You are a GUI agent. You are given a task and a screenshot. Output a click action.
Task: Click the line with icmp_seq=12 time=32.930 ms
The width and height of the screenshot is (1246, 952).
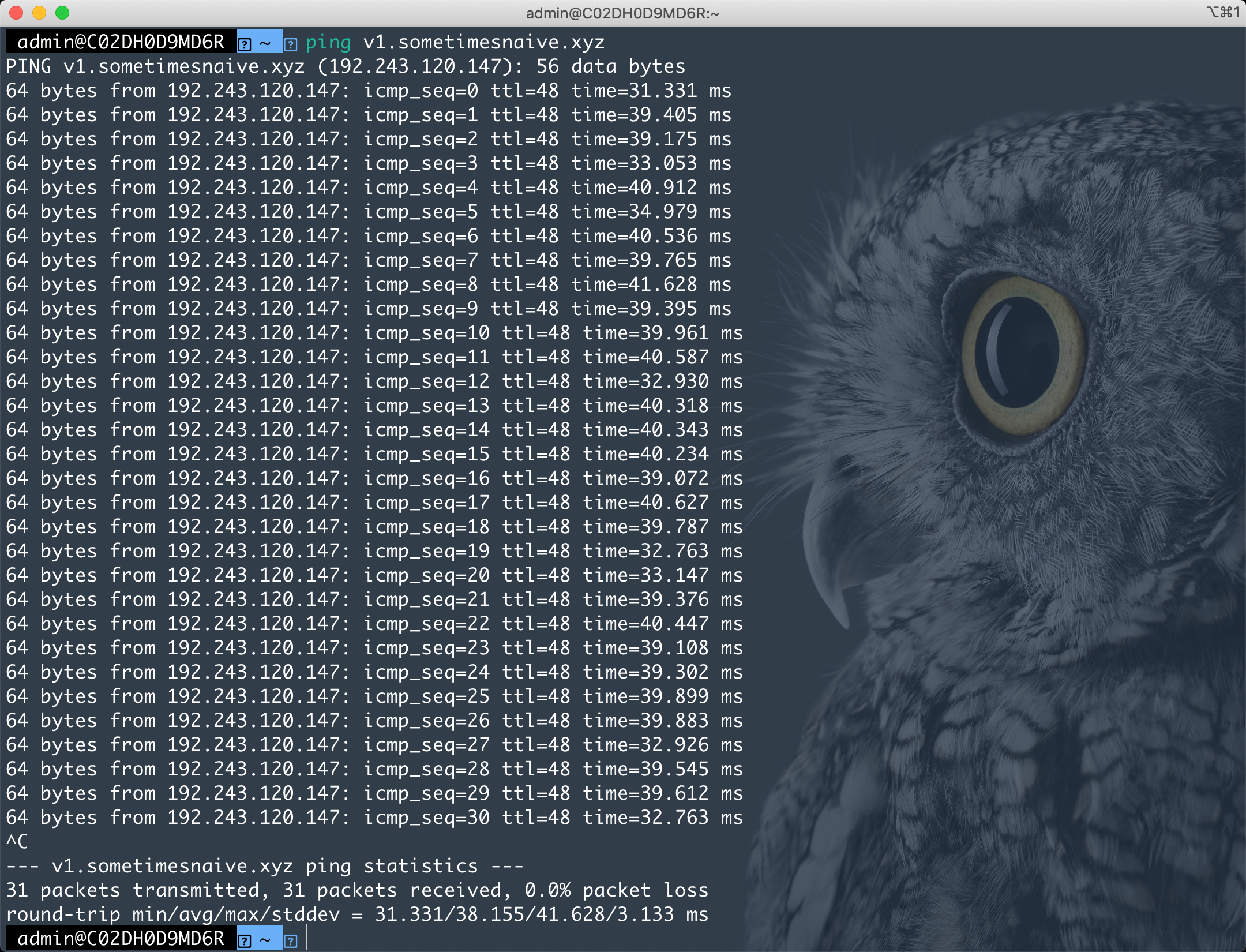[x=374, y=381]
